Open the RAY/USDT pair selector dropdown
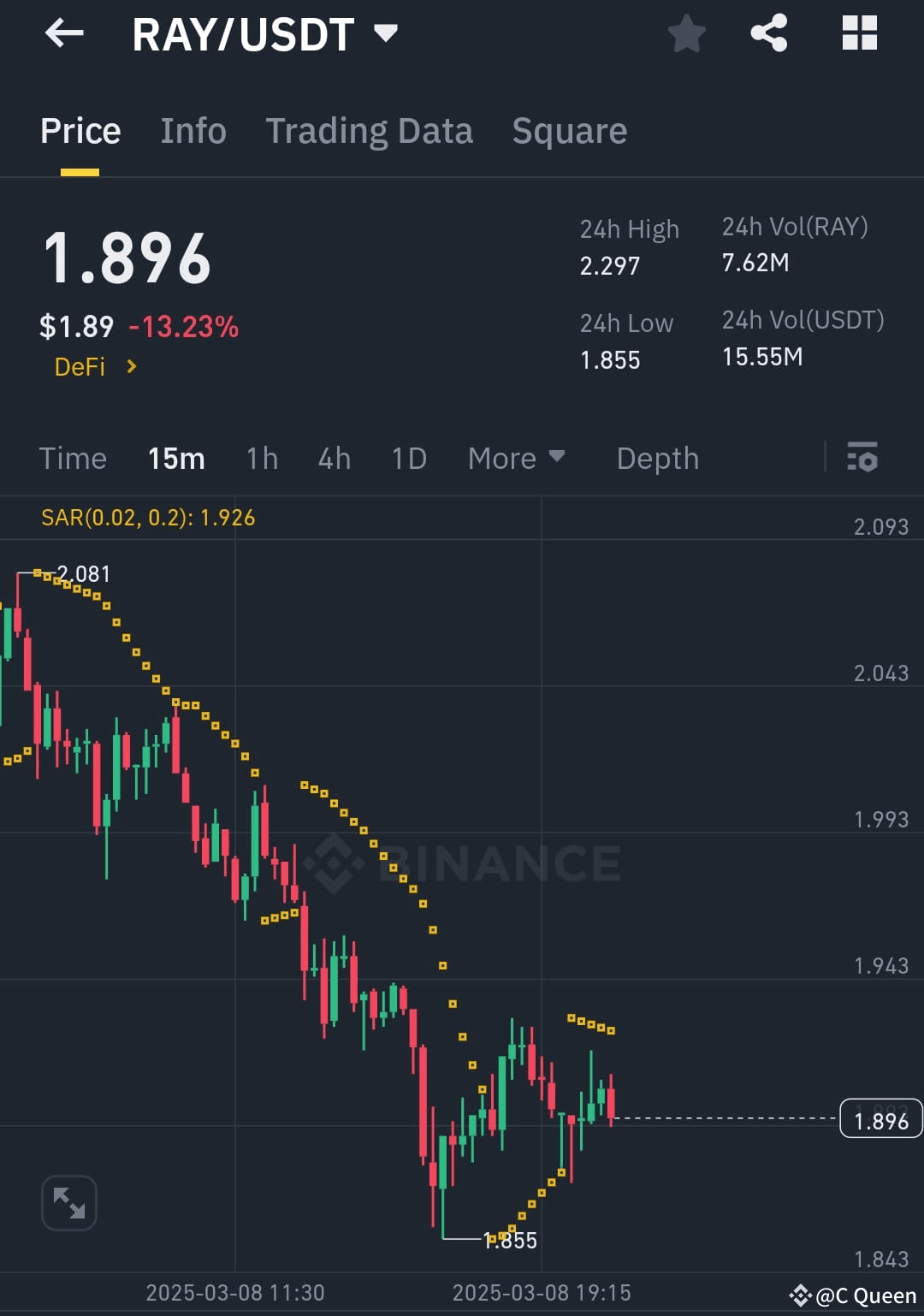This screenshot has height=1316, width=924. pos(387,34)
